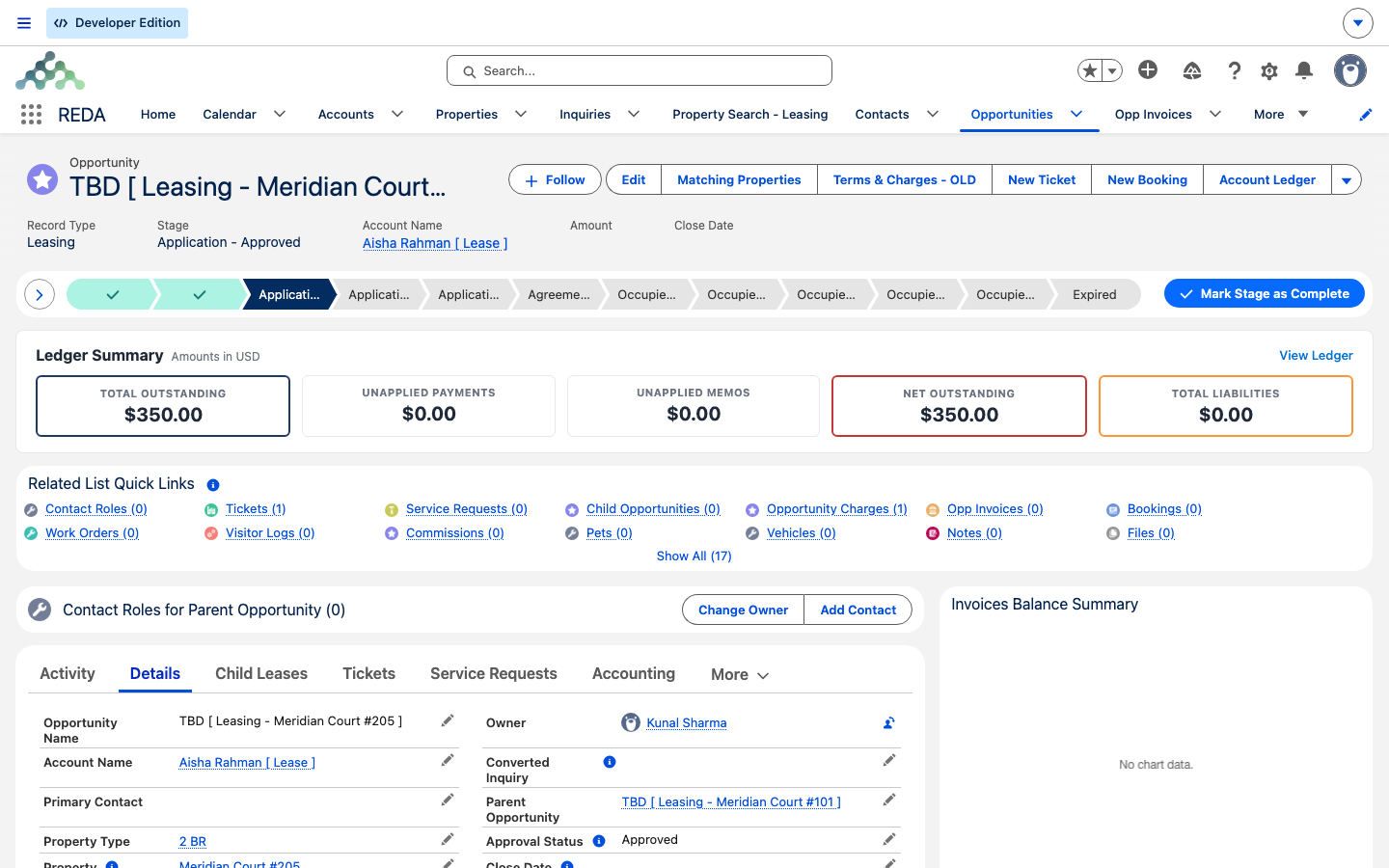Open the setup gear icon
The width and height of the screenshot is (1389, 868).
[1269, 70]
